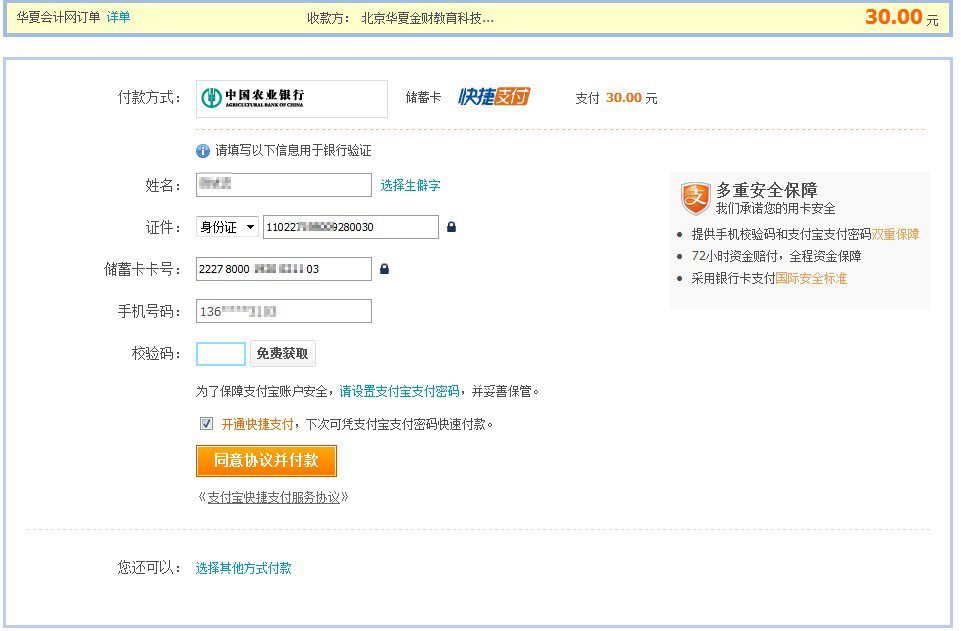Focus the 校验码 verification code field
The image size is (961, 631).
click(221, 354)
